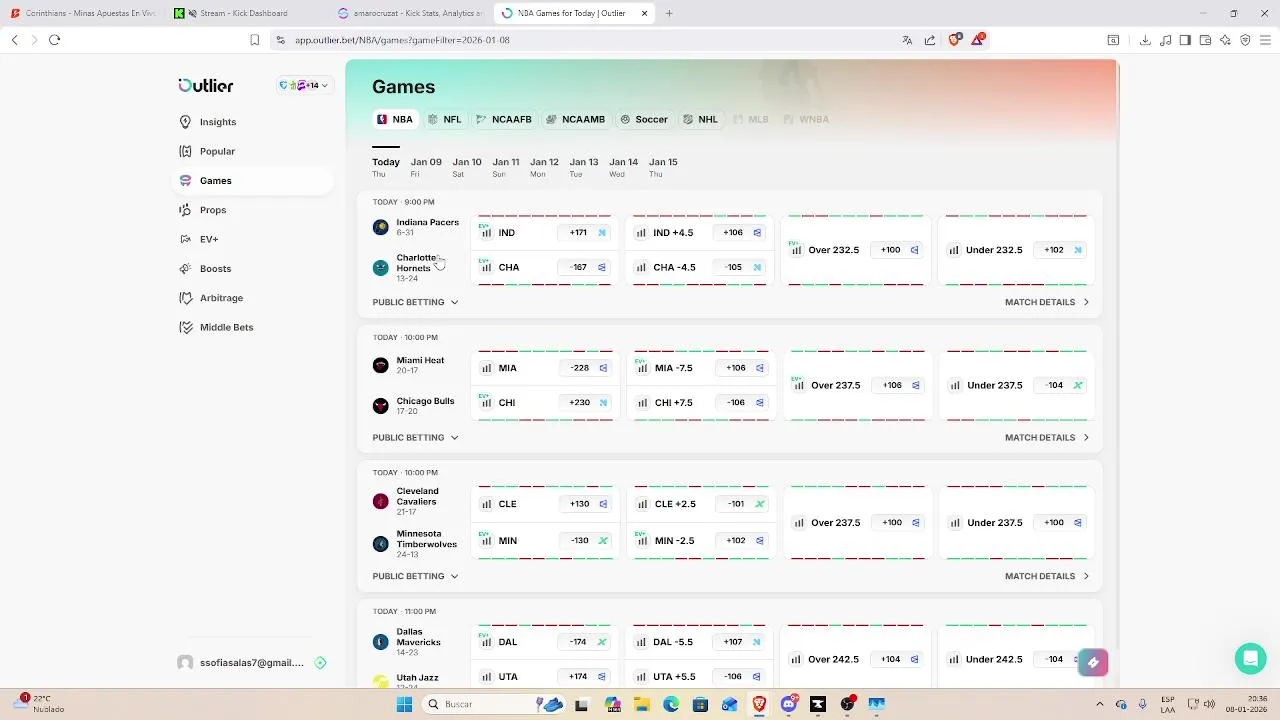The width and height of the screenshot is (1280, 720).
Task: Open the Boosts sidebar icon
Action: [185, 269]
